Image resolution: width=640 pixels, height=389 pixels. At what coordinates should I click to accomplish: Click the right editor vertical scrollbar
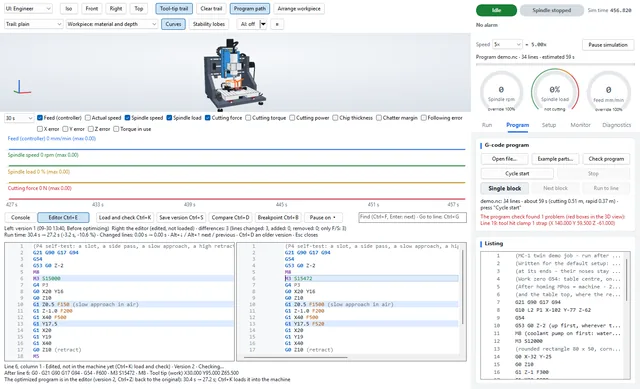click(462, 287)
